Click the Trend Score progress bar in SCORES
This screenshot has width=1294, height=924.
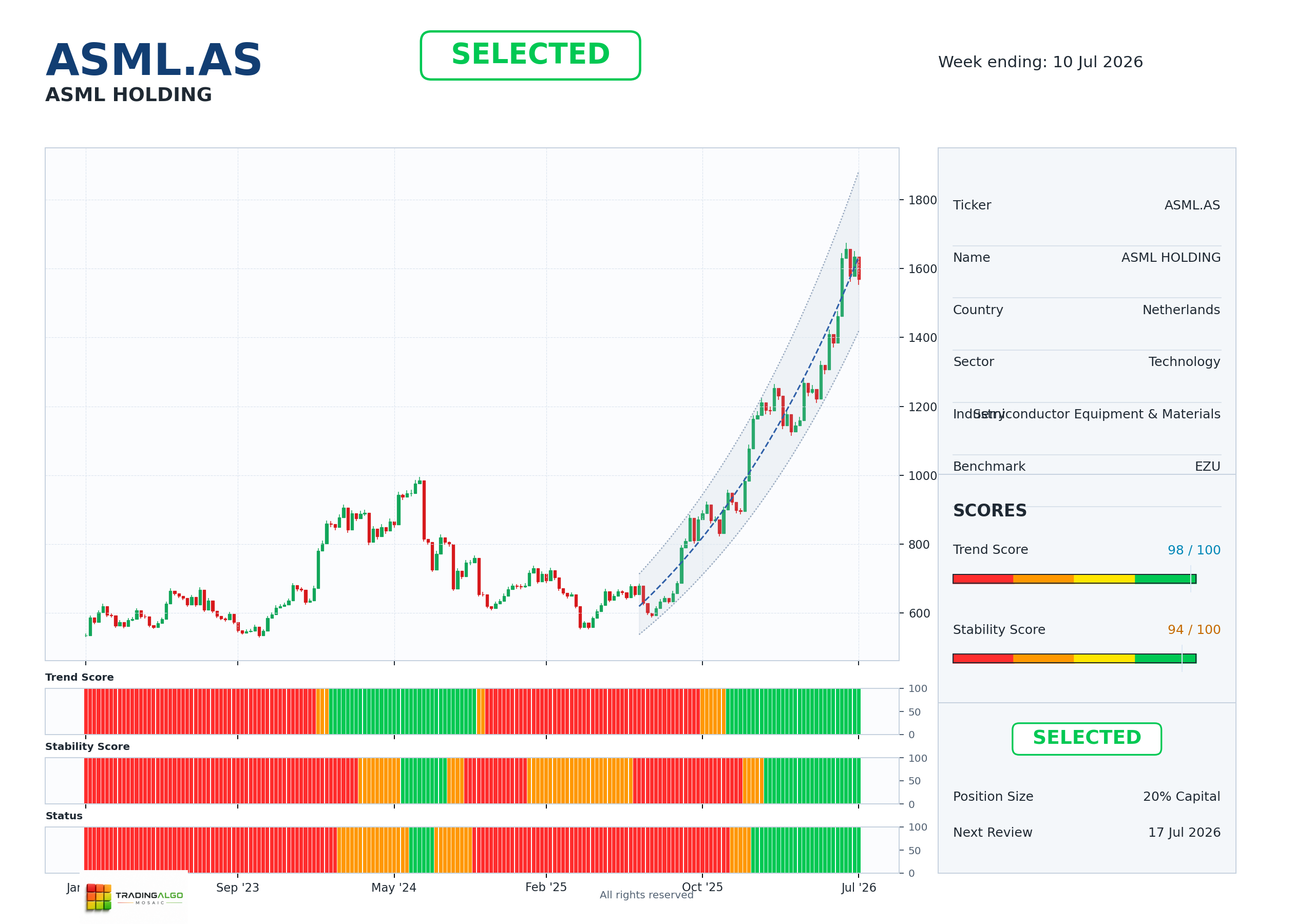click(x=1074, y=579)
